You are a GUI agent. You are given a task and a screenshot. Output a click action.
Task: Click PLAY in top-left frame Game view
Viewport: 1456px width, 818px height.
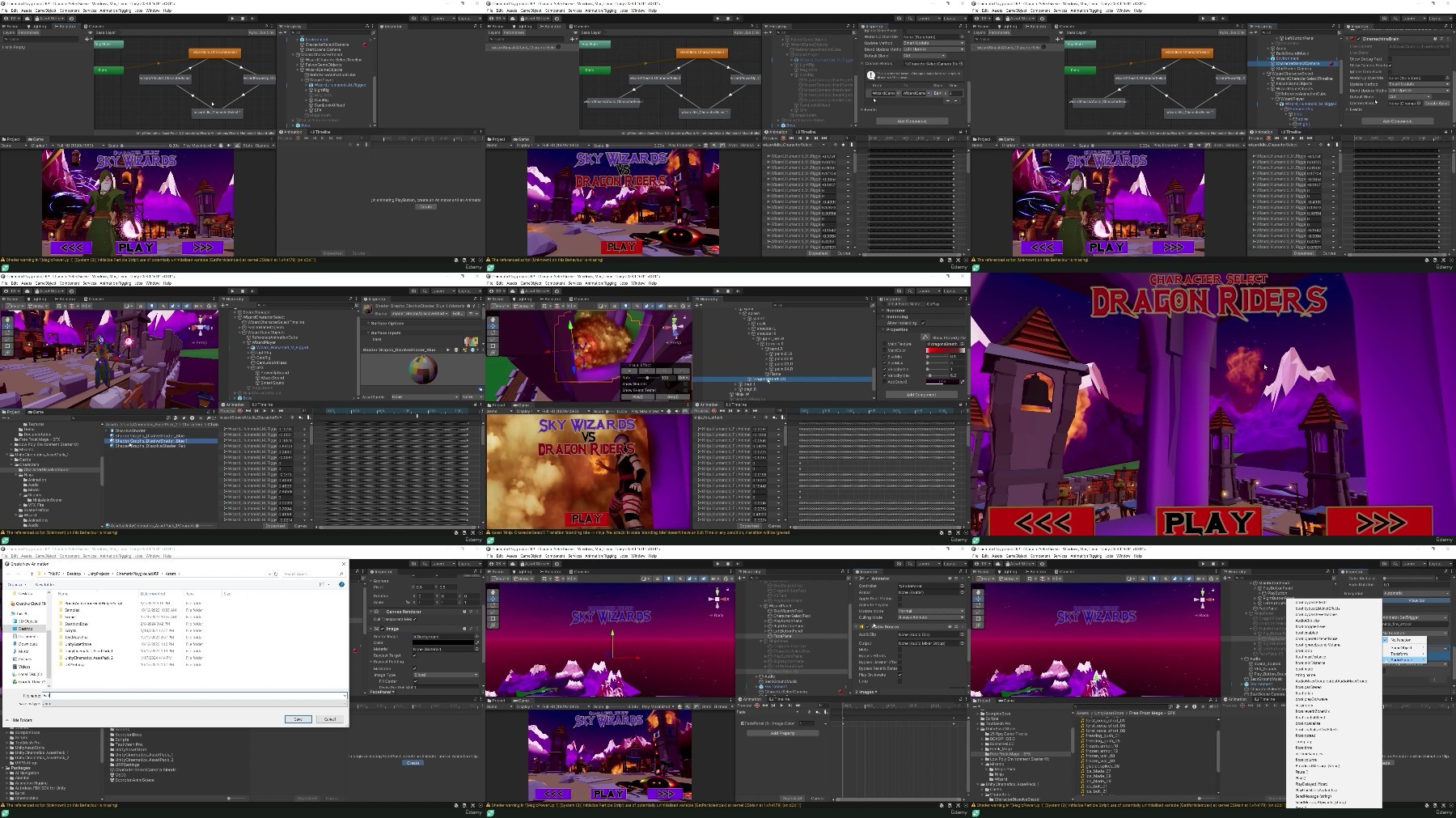coord(136,248)
